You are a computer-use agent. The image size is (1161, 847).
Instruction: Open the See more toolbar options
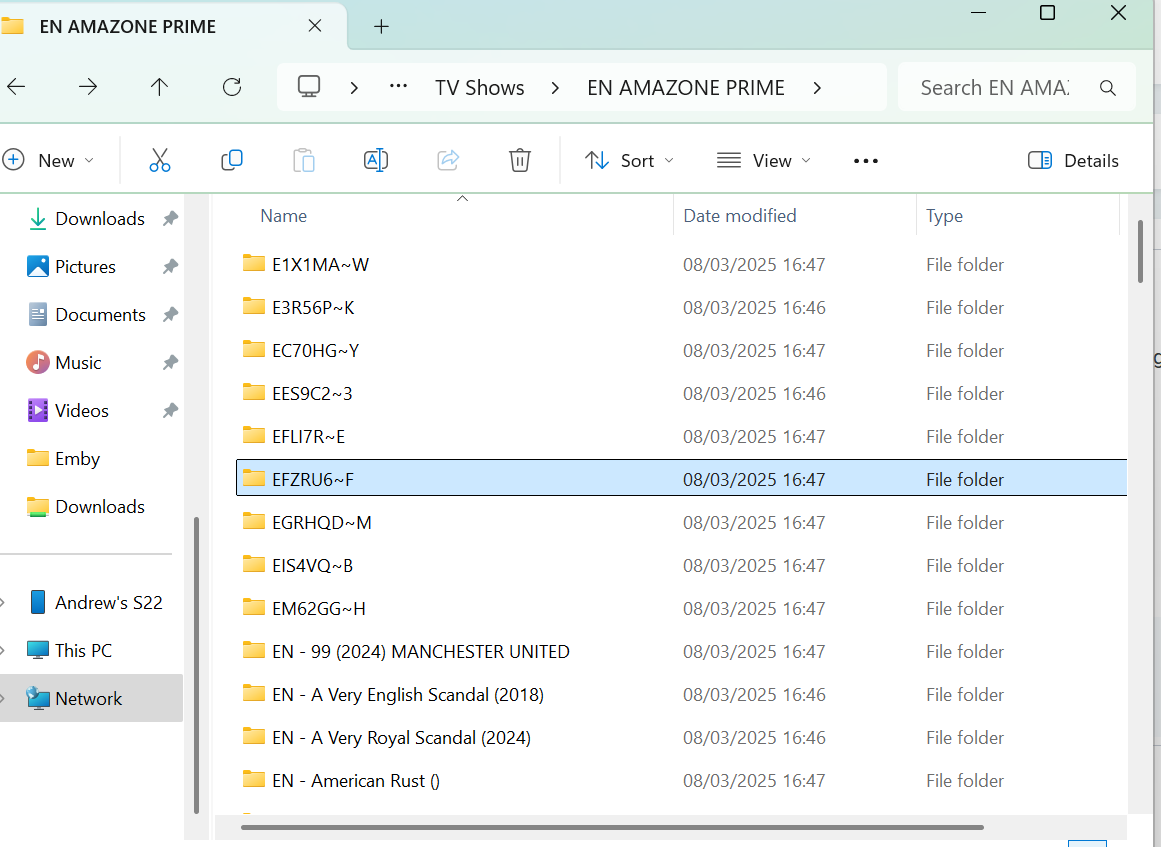pos(866,161)
